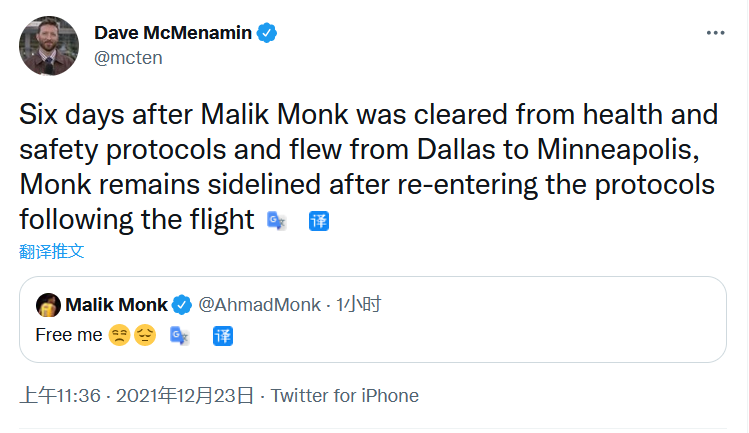Image resolution: width=749 pixels, height=433 pixels.
Task: Click the blue translate icon after the main tweet
Action: coord(318,220)
